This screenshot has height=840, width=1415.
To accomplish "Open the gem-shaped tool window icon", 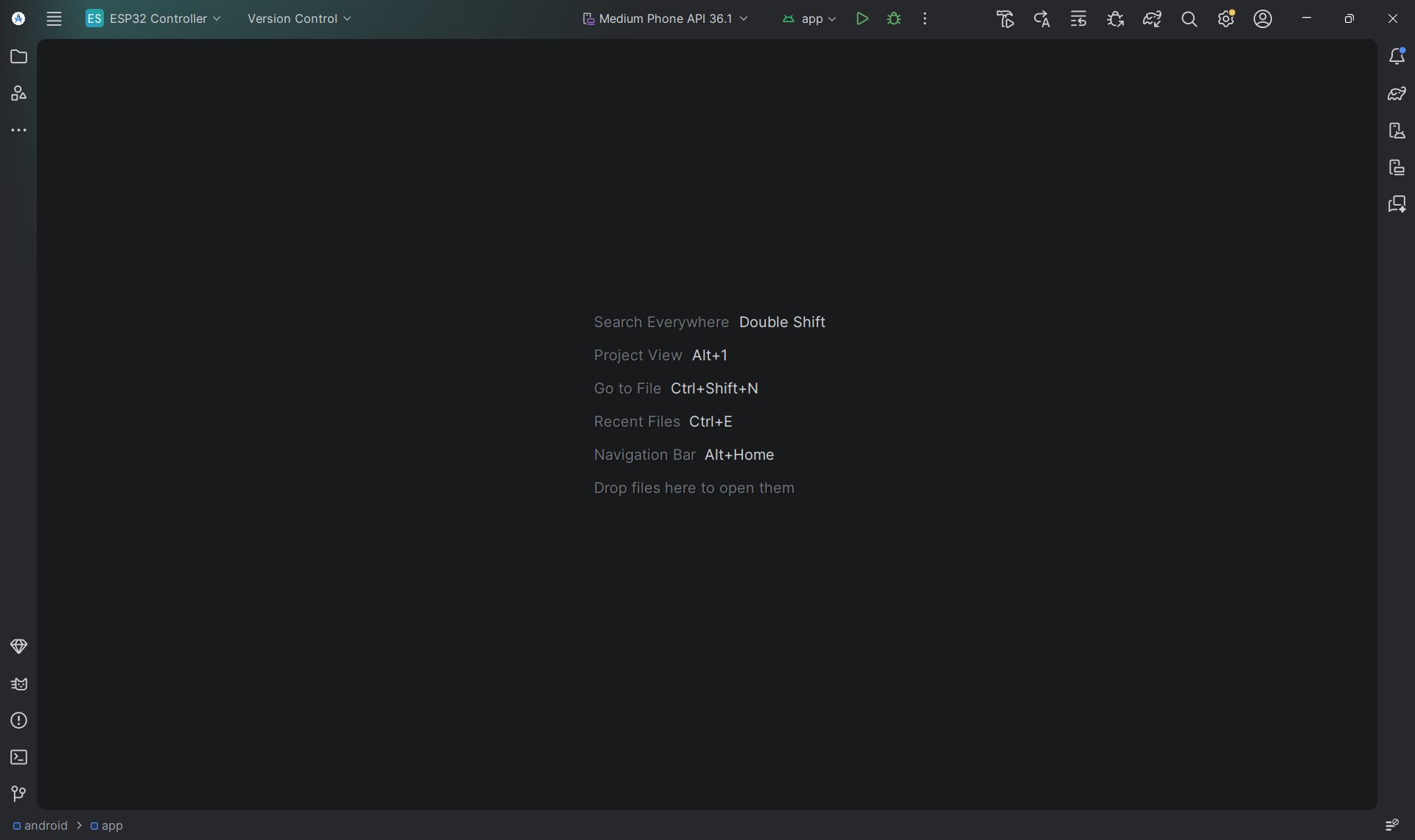I will [18, 646].
